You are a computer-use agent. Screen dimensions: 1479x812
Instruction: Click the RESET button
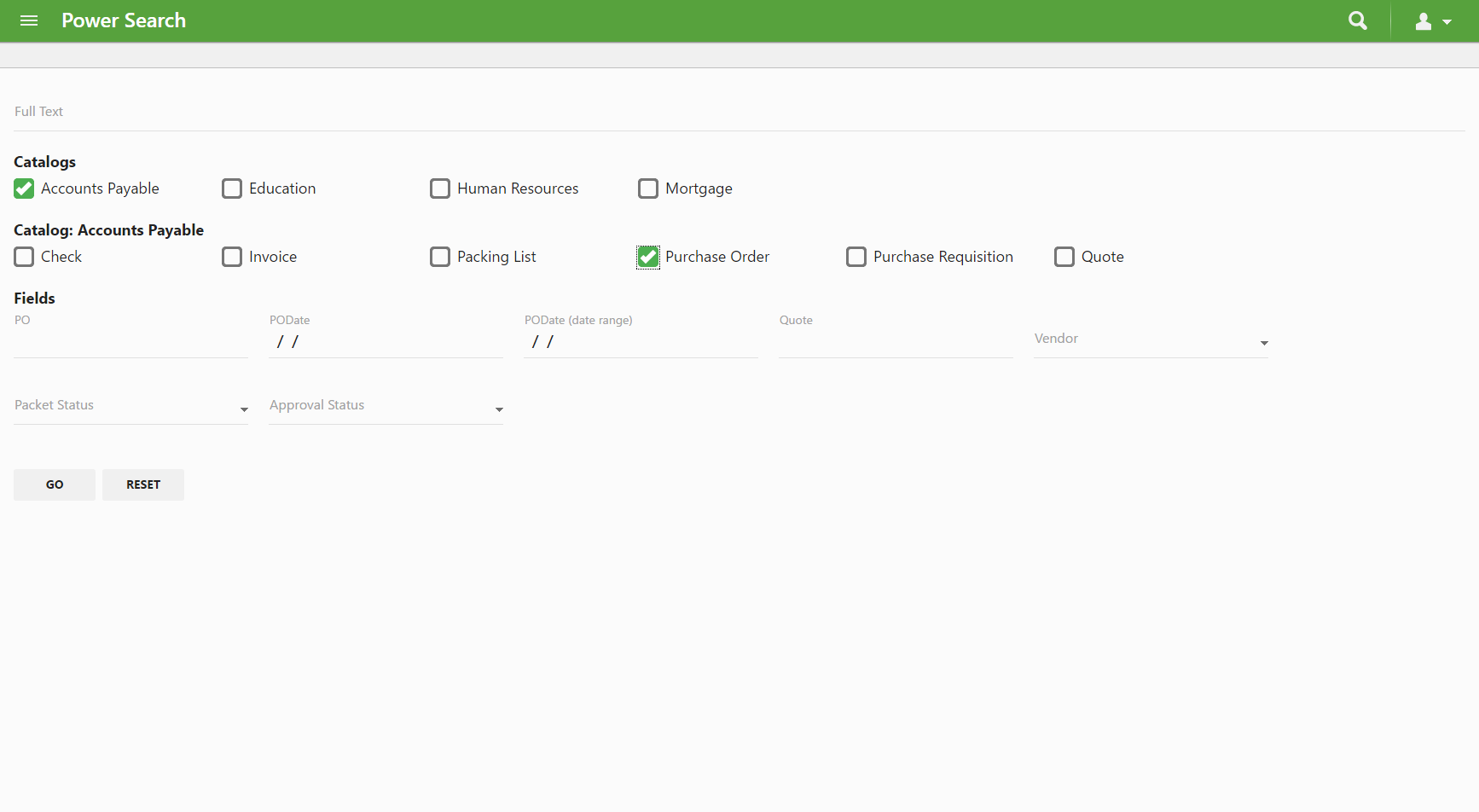point(143,484)
